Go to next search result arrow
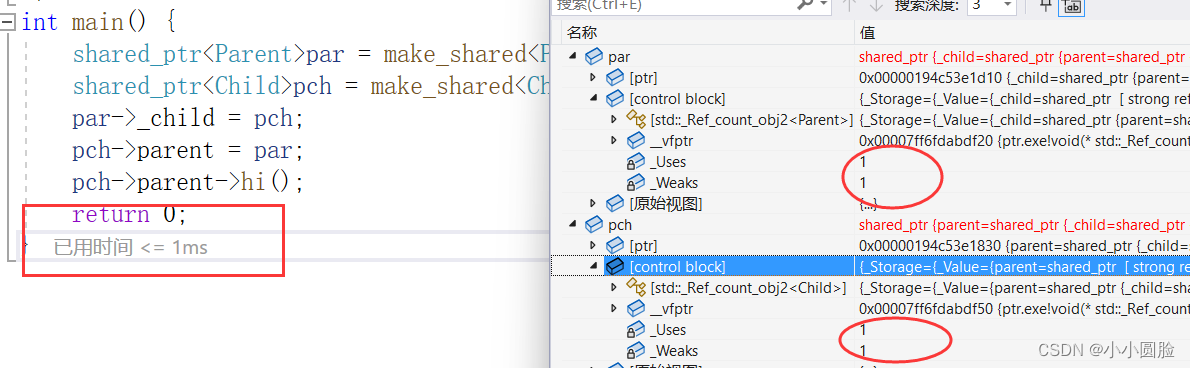This screenshot has height=368, width=1190. coord(876,5)
